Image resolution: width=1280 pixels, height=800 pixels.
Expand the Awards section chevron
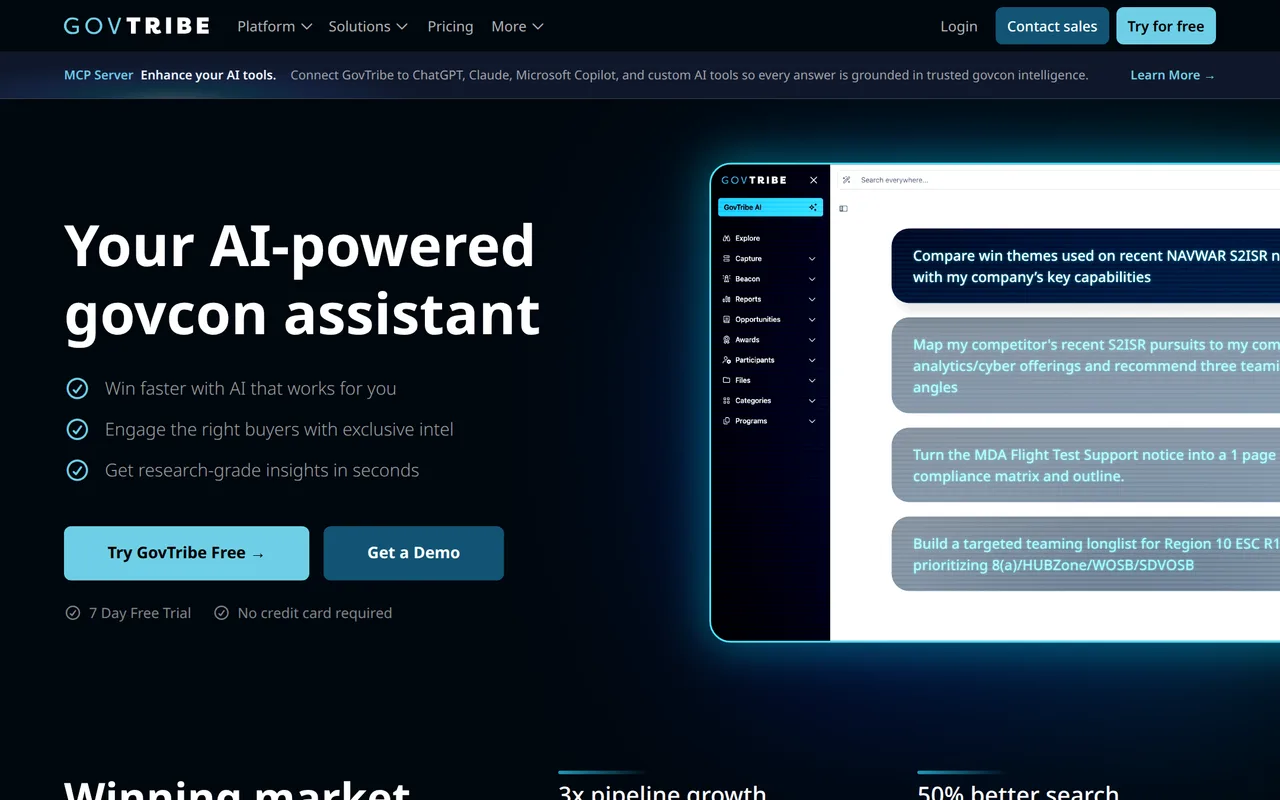click(812, 340)
